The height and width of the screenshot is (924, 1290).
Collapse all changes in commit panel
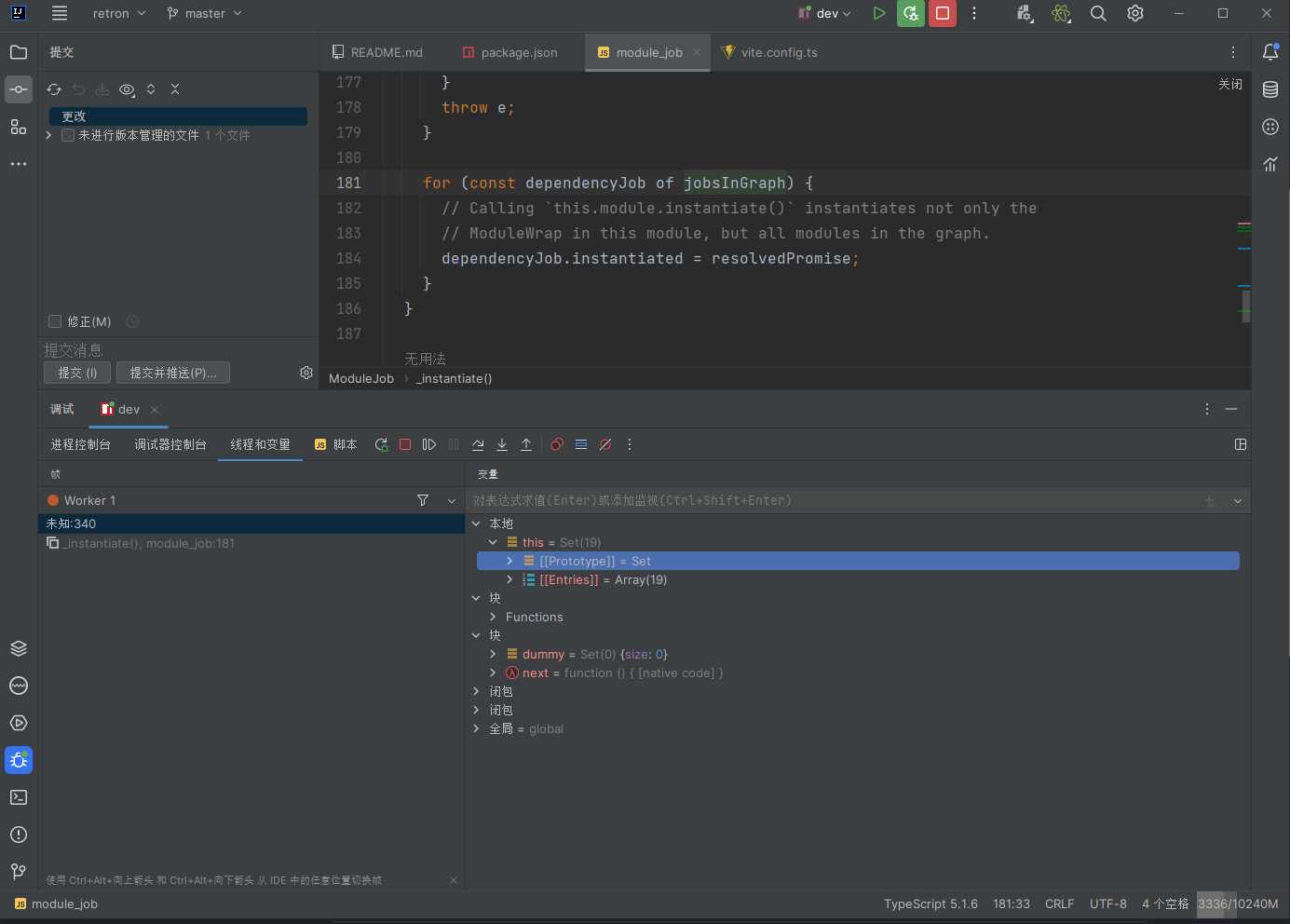pos(175,89)
